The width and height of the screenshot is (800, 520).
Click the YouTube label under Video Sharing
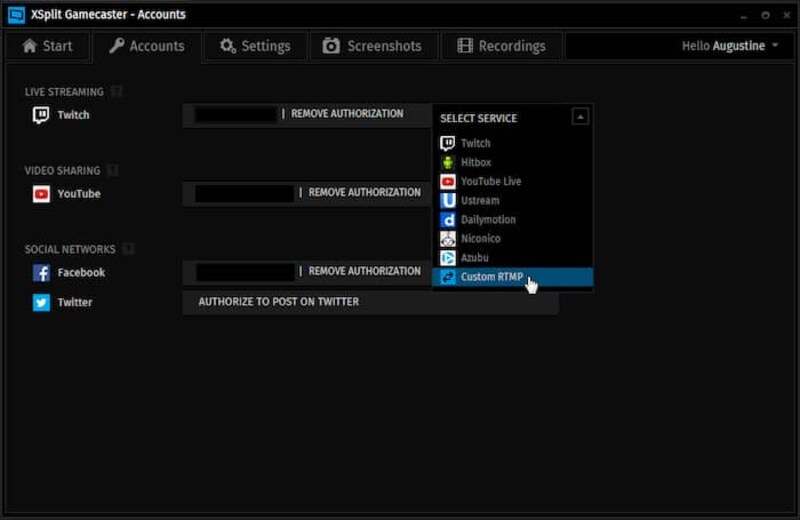[x=79, y=194]
